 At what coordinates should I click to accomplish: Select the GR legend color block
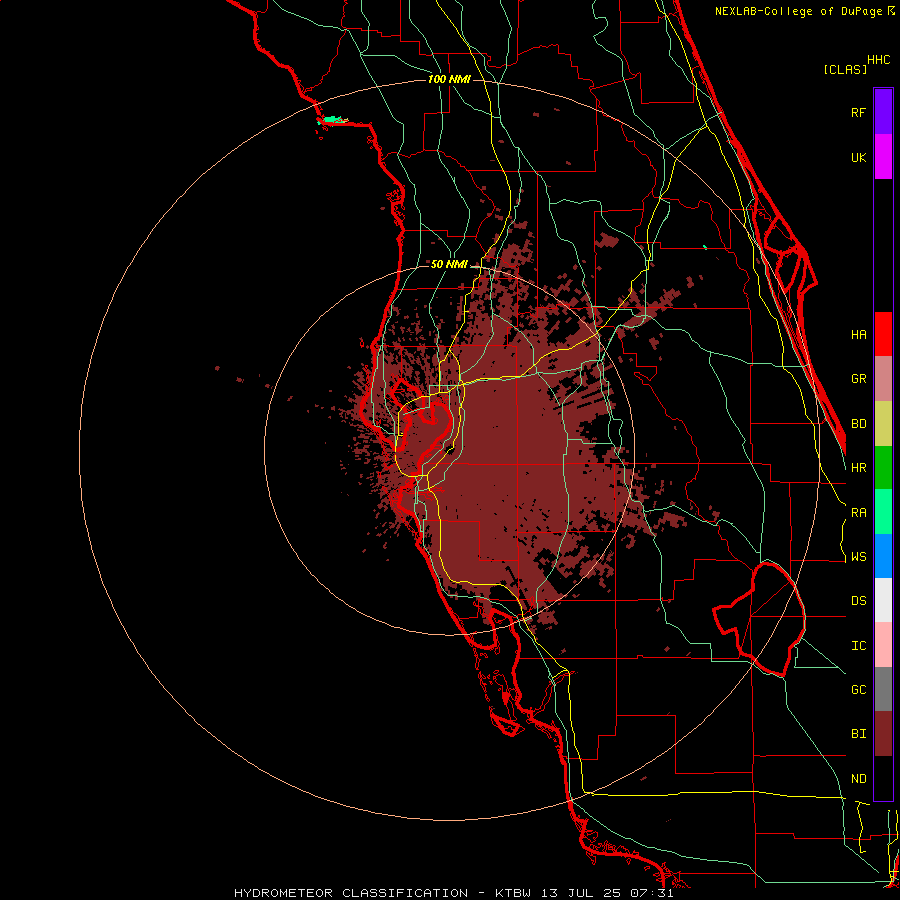pyautogui.click(x=883, y=379)
